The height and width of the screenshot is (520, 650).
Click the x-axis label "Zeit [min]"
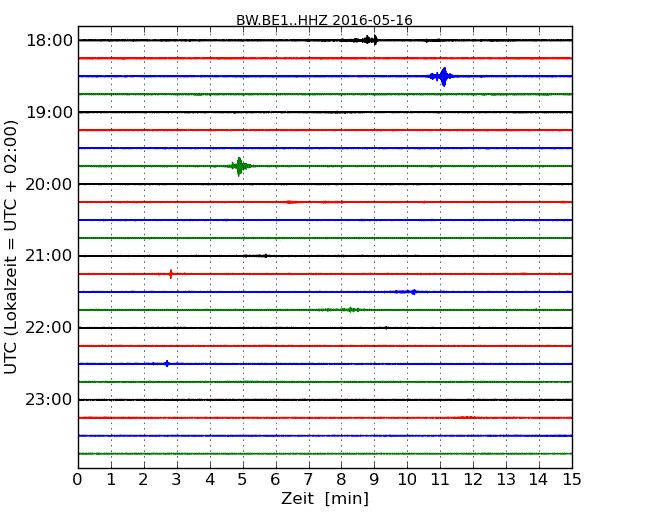click(x=325, y=498)
